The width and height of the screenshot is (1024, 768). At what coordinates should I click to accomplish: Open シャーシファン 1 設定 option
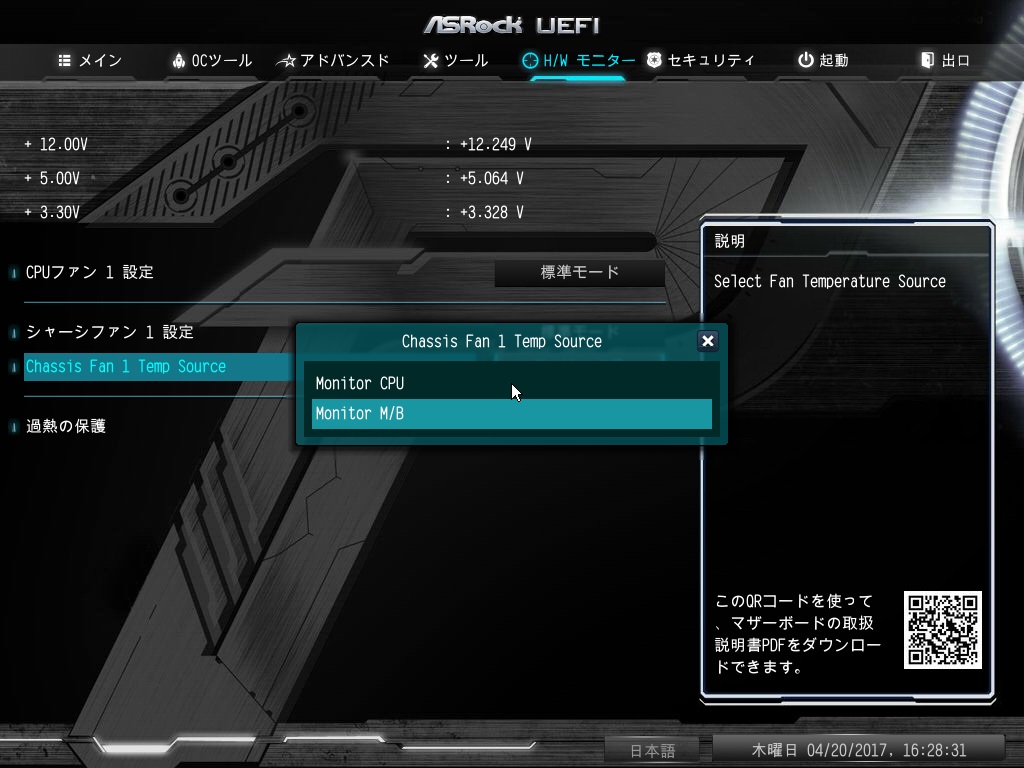pos(110,332)
